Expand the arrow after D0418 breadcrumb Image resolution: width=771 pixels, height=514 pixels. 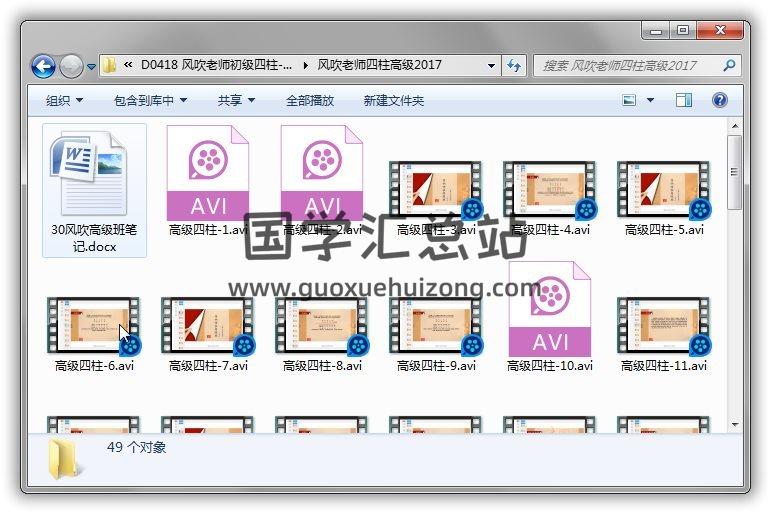coord(306,65)
